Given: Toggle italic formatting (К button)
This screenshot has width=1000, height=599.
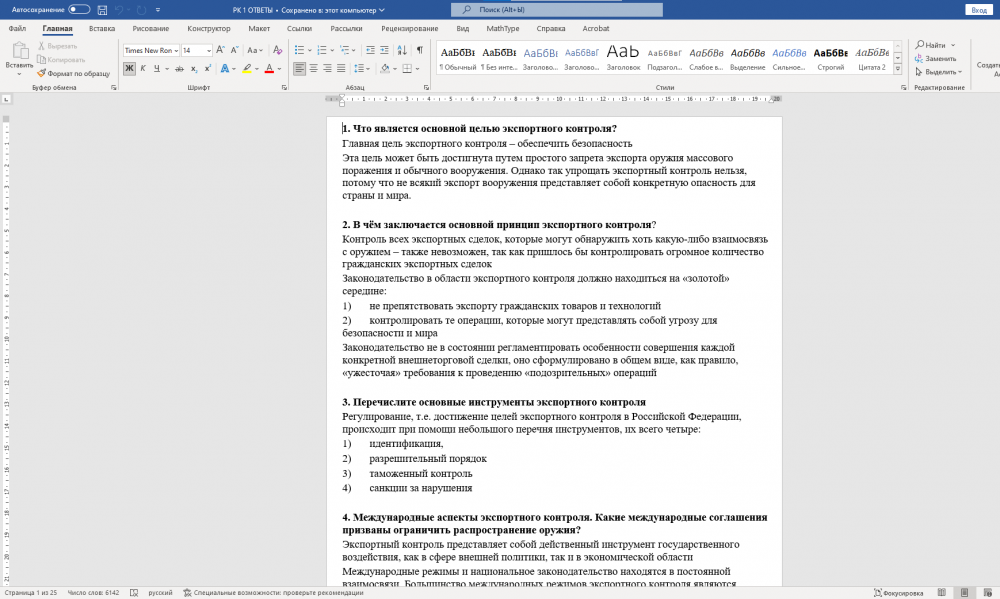Looking at the screenshot, I should [x=144, y=68].
